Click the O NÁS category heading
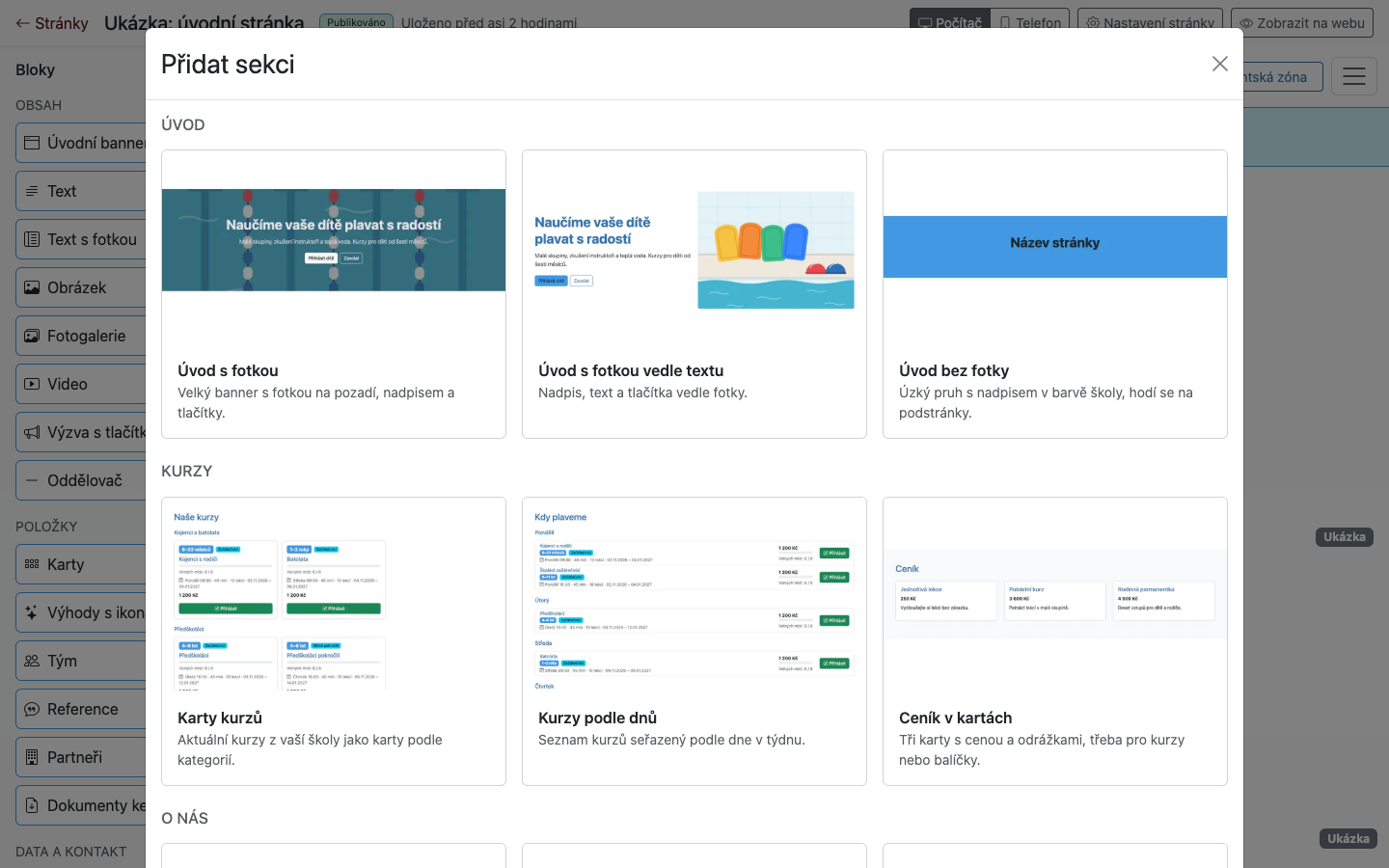 (184, 818)
